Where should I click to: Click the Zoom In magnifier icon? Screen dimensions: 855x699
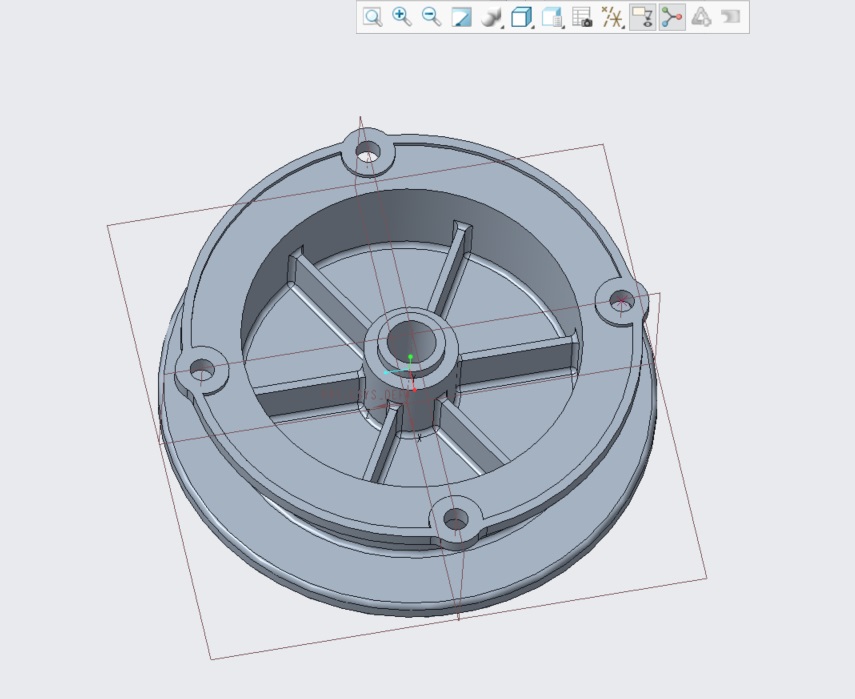tap(402, 17)
